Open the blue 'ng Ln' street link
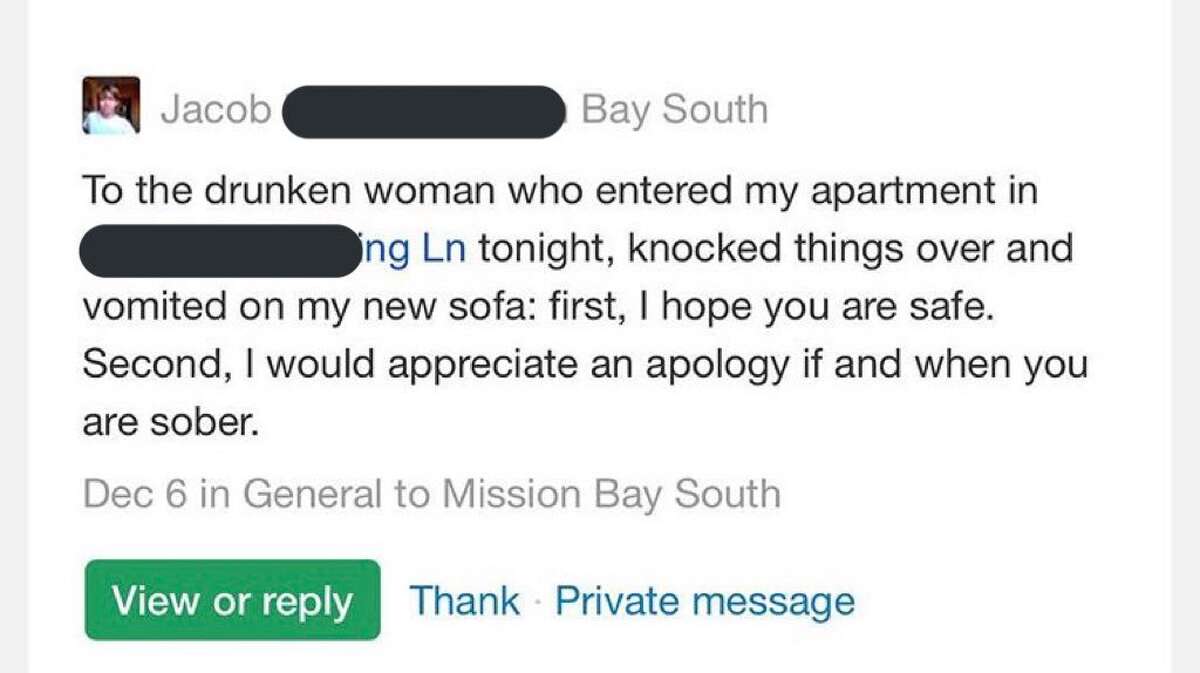 pyautogui.click(x=411, y=250)
